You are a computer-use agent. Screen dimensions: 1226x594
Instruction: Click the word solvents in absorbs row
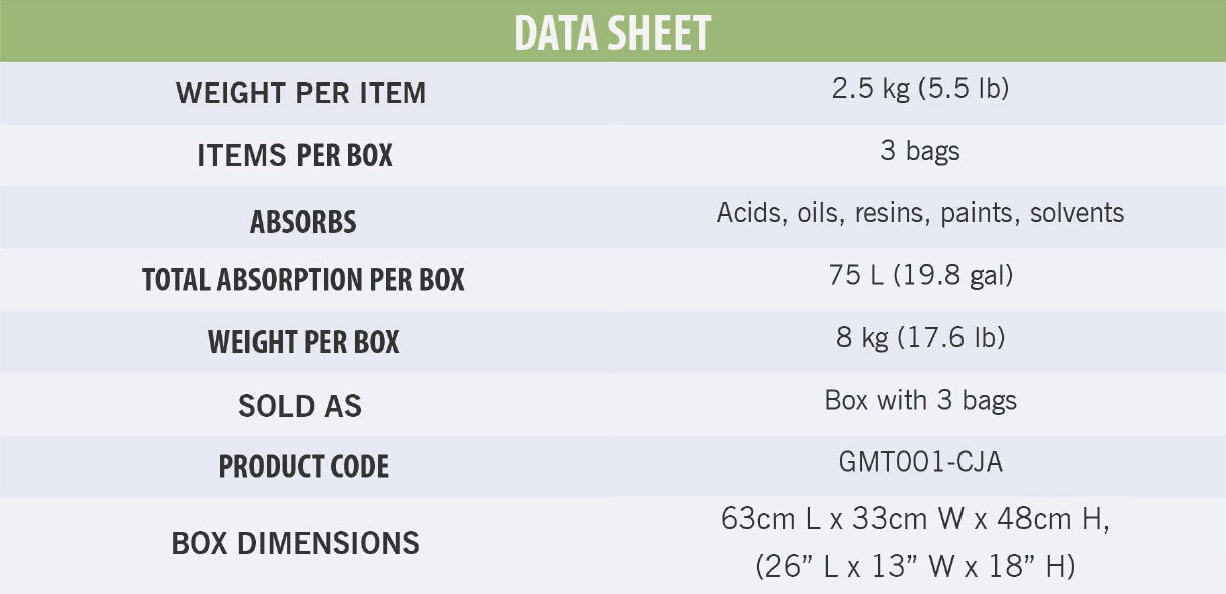click(1077, 213)
